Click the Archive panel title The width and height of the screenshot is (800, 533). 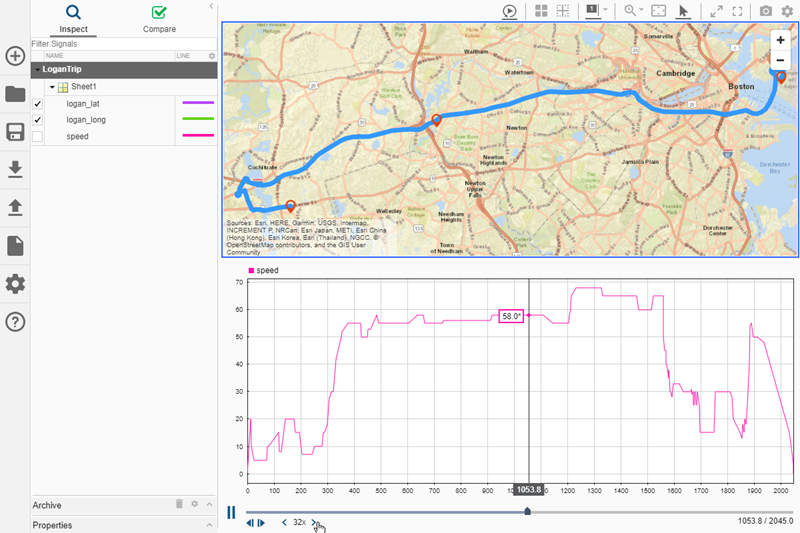pyautogui.click(x=47, y=505)
